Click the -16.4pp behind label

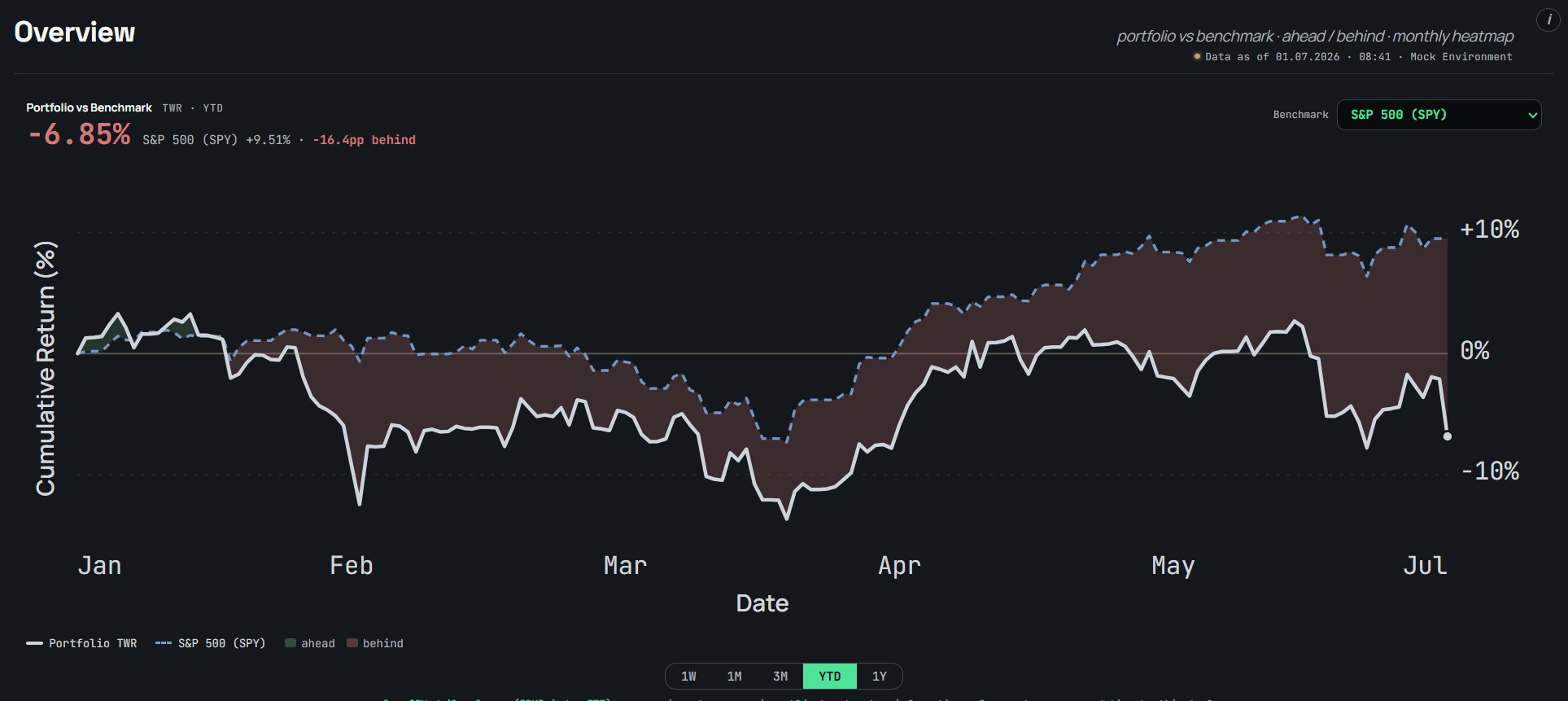click(364, 140)
